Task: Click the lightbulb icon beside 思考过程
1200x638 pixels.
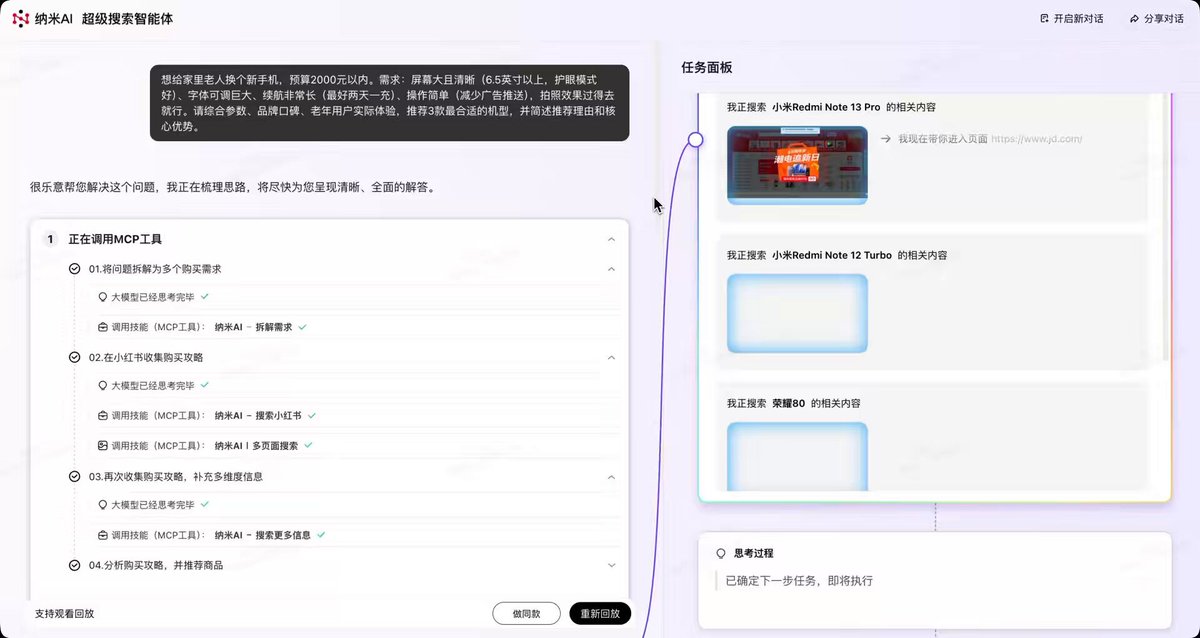Action: [720, 553]
